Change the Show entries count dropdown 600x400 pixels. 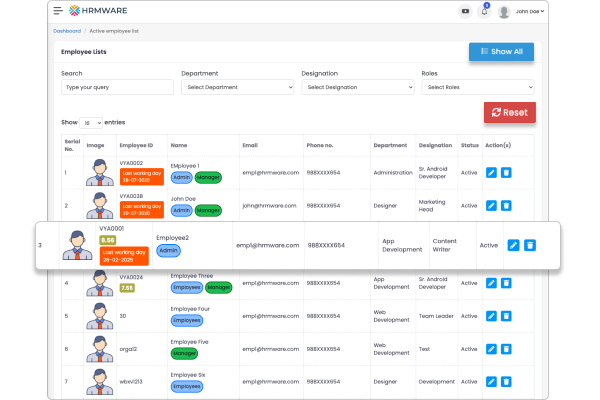tap(91, 122)
